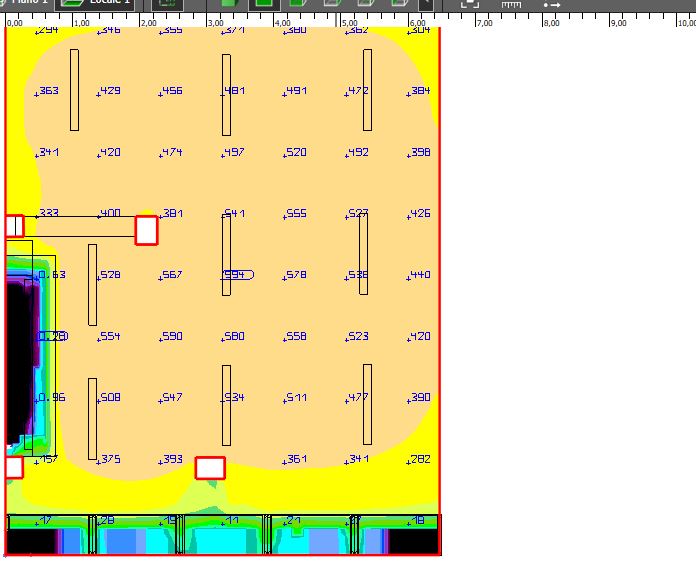Click the calculation point value 520
The image size is (696, 565).
[296, 152]
